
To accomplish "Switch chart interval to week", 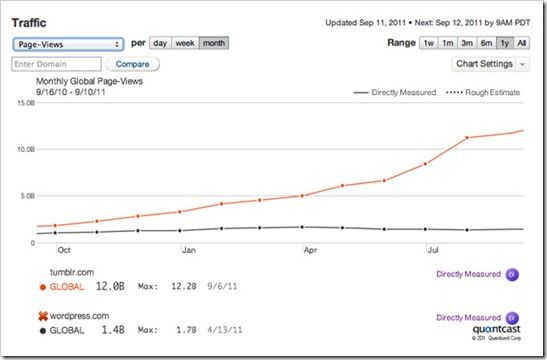I will coord(185,43).
